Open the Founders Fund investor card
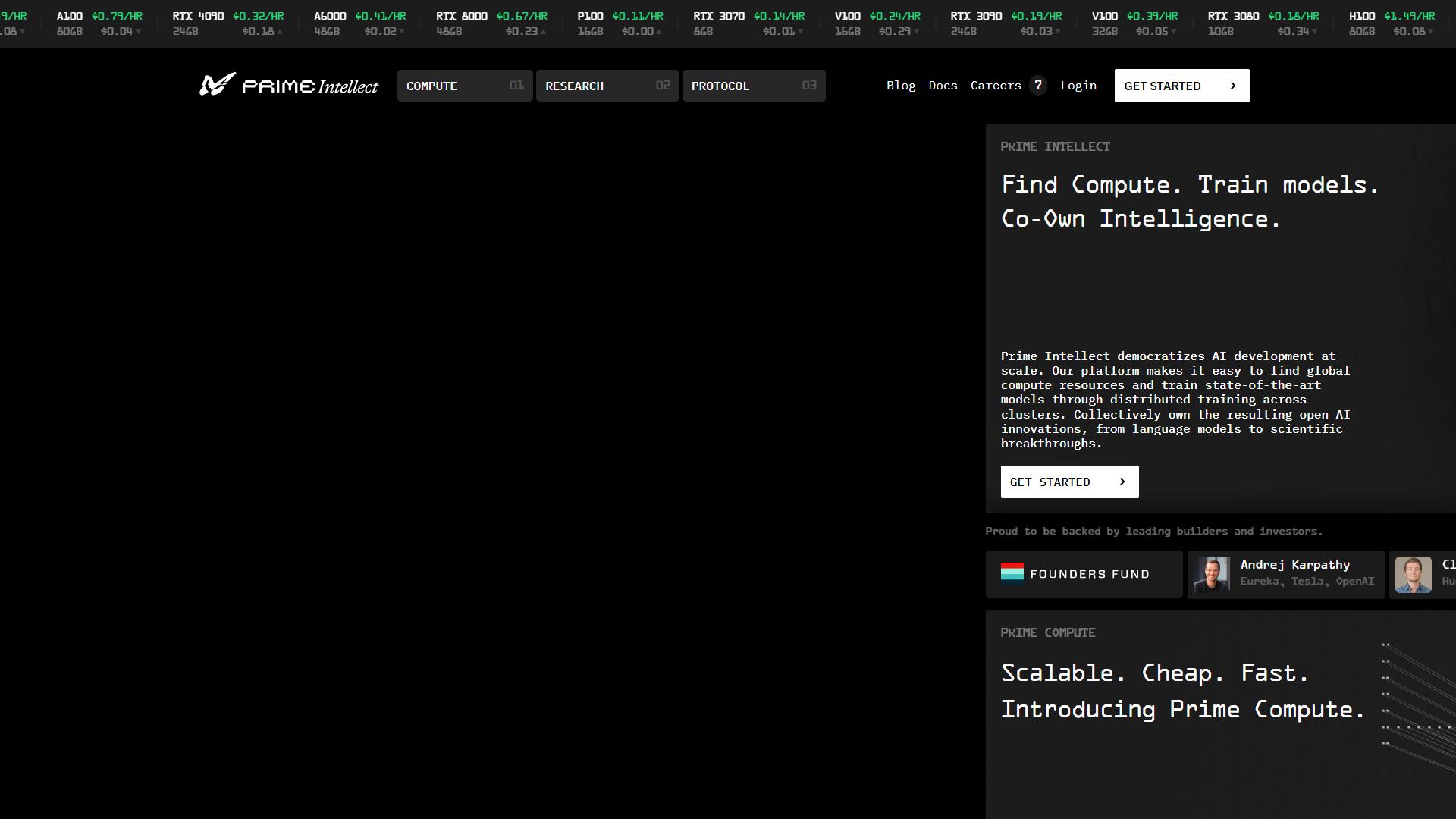Screen dimensions: 1456x819 tap(1084, 574)
